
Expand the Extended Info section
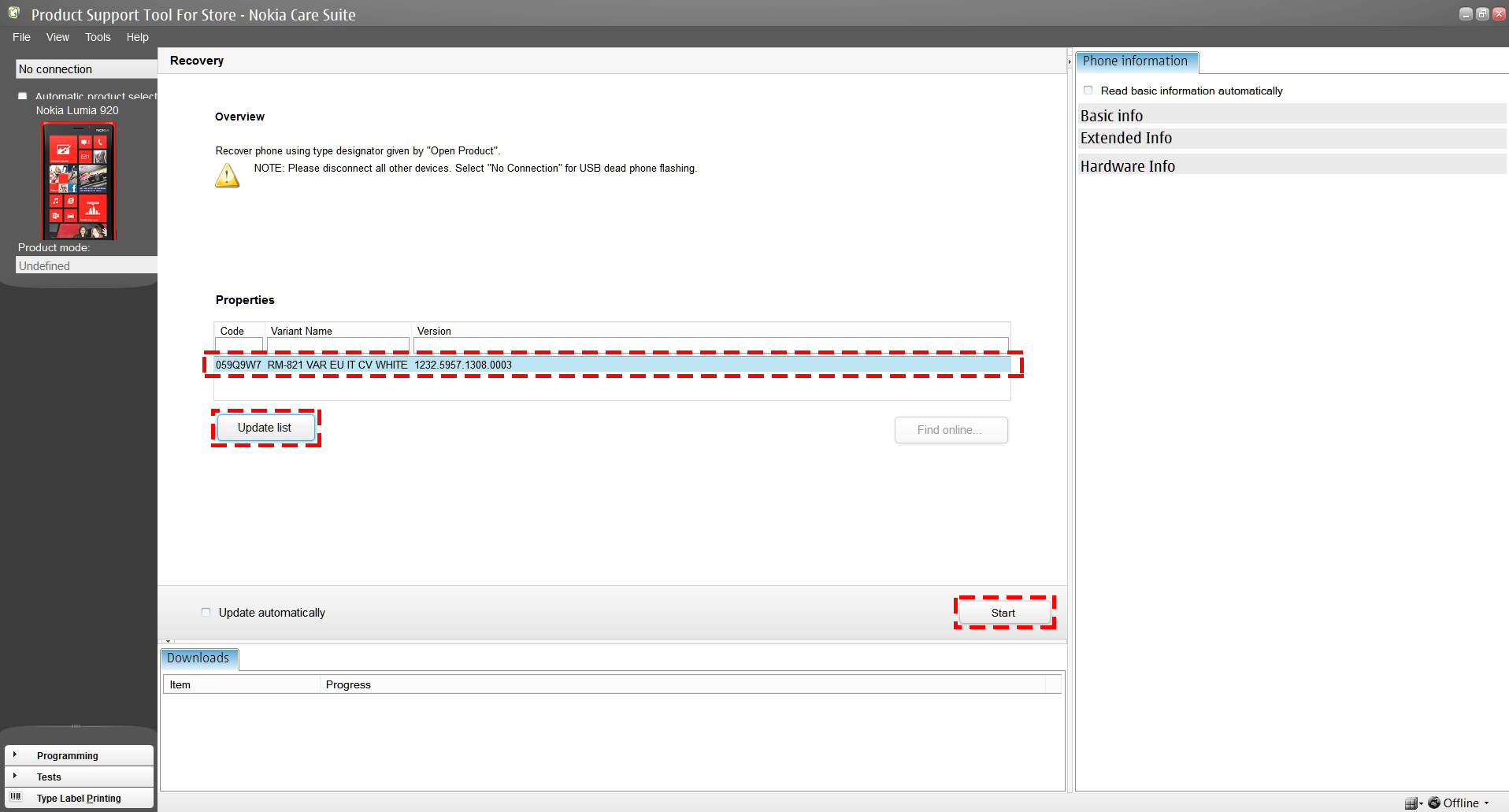pyautogui.click(x=1292, y=138)
